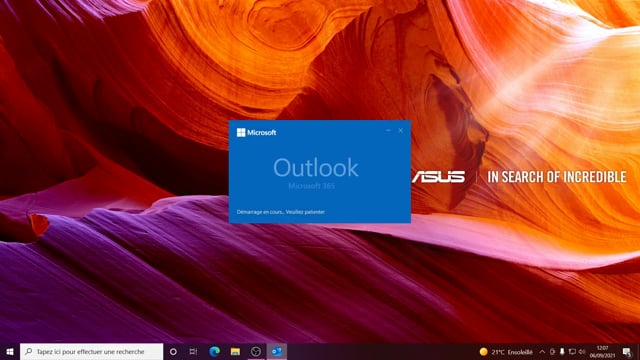Open the Windows Start menu

pyautogui.click(x=10, y=351)
